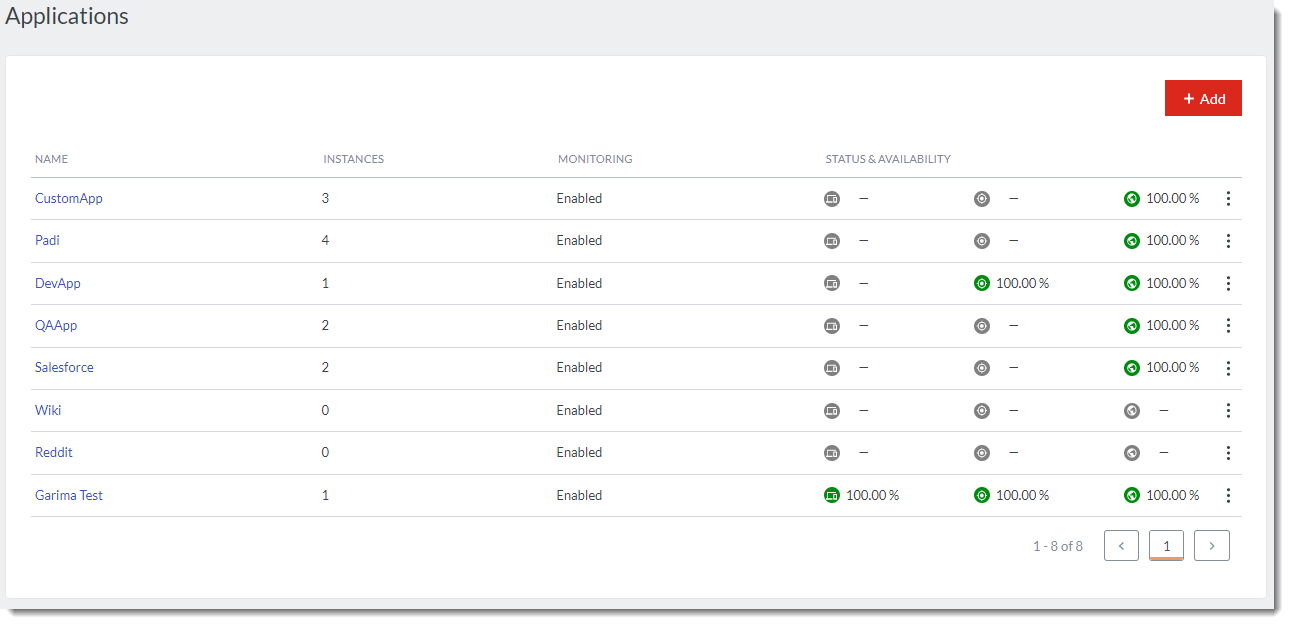
Task: Click DevApp's instances count link
Action: tap(325, 283)
